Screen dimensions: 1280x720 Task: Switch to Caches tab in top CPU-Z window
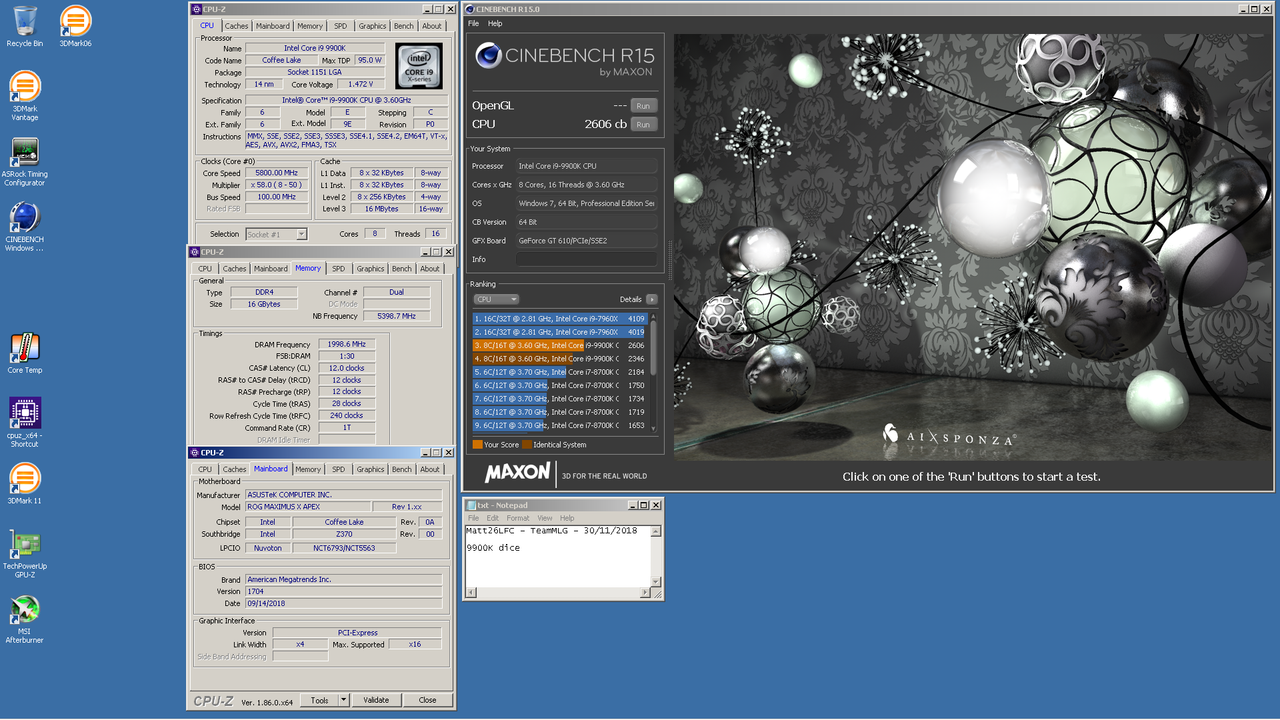click(237, 26)
